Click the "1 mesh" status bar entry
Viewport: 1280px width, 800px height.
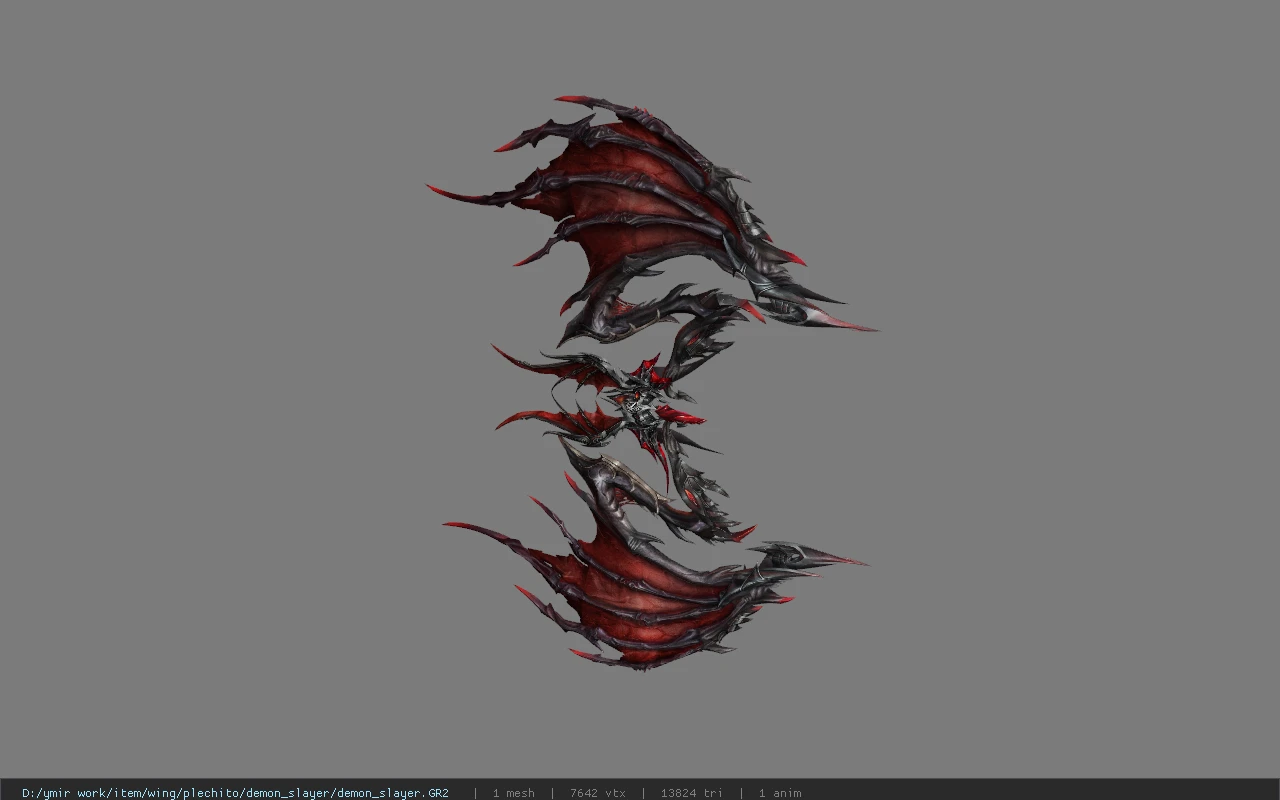coord(513,793)
